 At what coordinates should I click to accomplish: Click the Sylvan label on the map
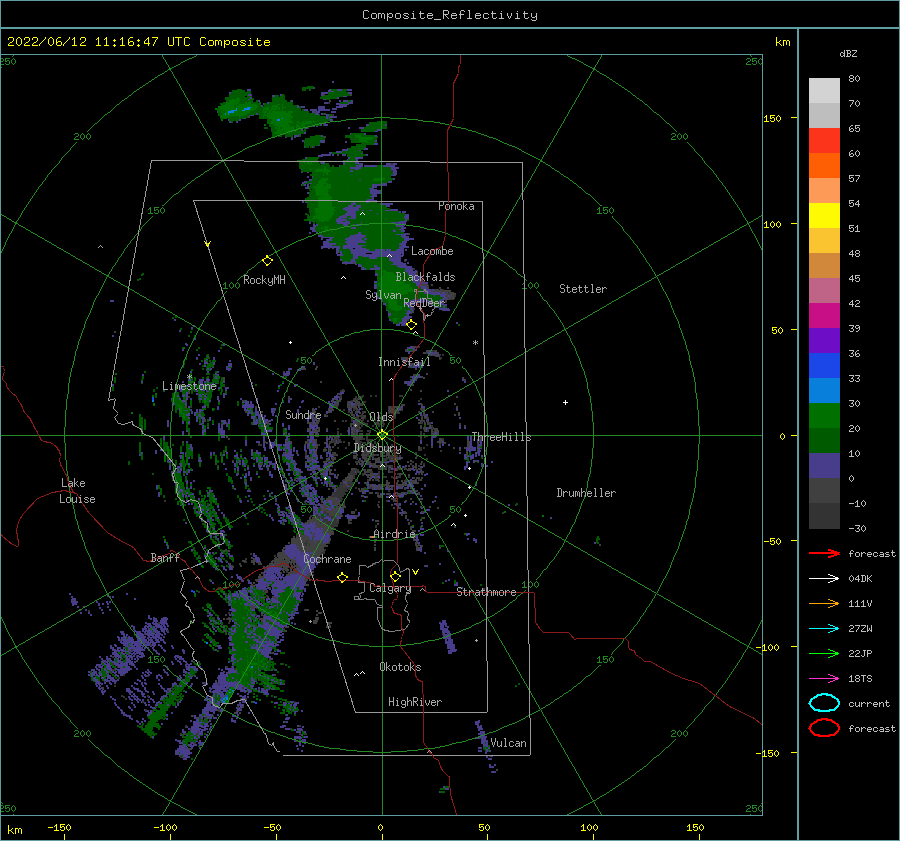[383, 295]
